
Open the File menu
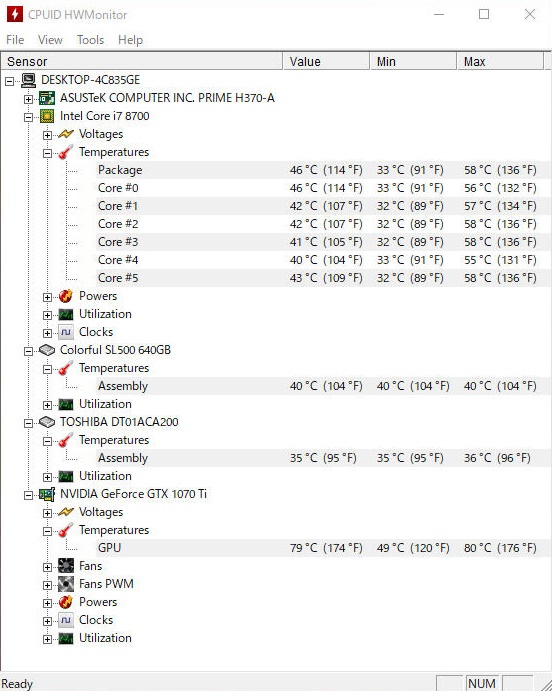point(15,40)
